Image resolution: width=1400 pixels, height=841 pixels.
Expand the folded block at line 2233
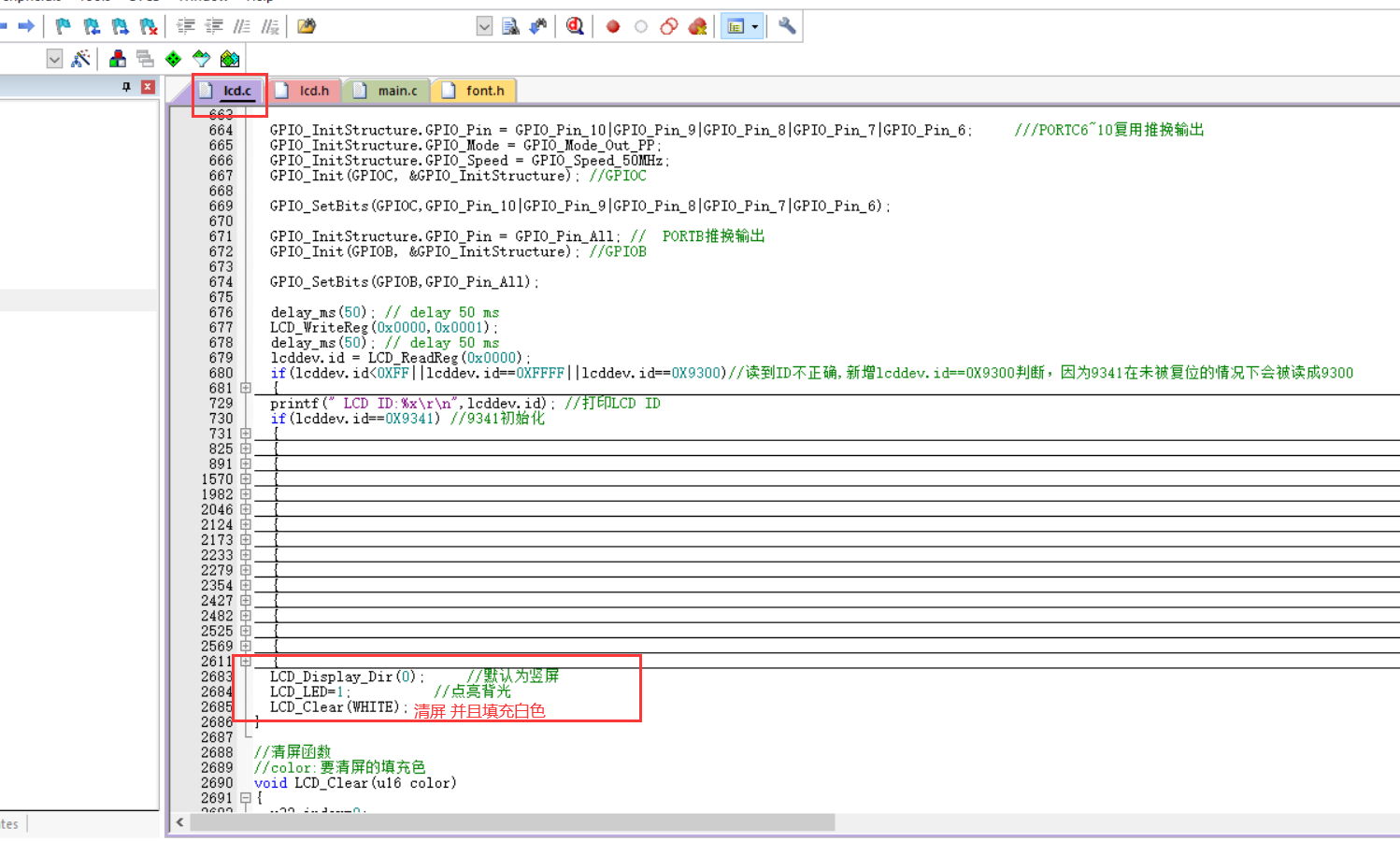pyautogui.click(x=246, y=555)
